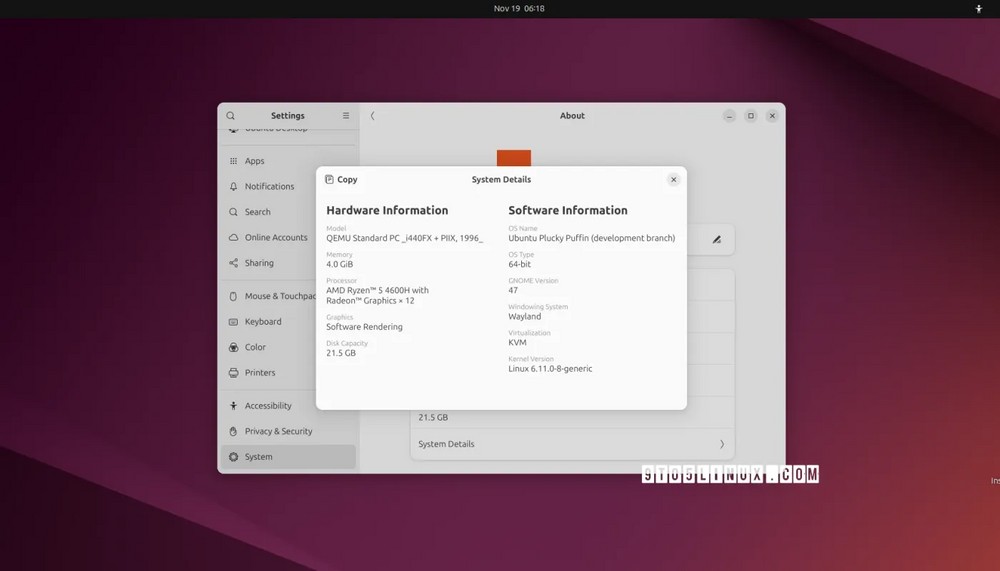Click the Keyboard icon in sidebar
This screenshot has width=1000, height=571.
(x=233, y=322)
